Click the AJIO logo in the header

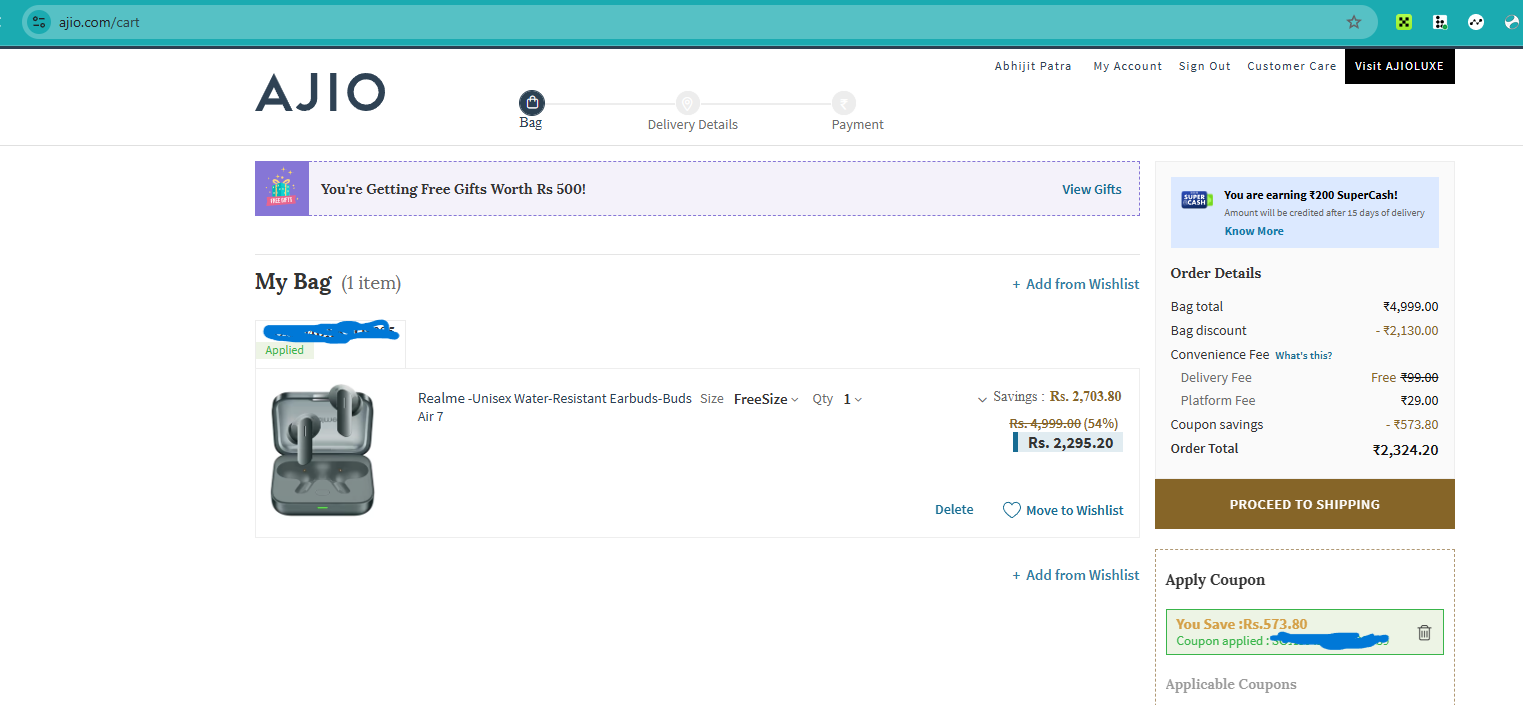pos(320,92)
